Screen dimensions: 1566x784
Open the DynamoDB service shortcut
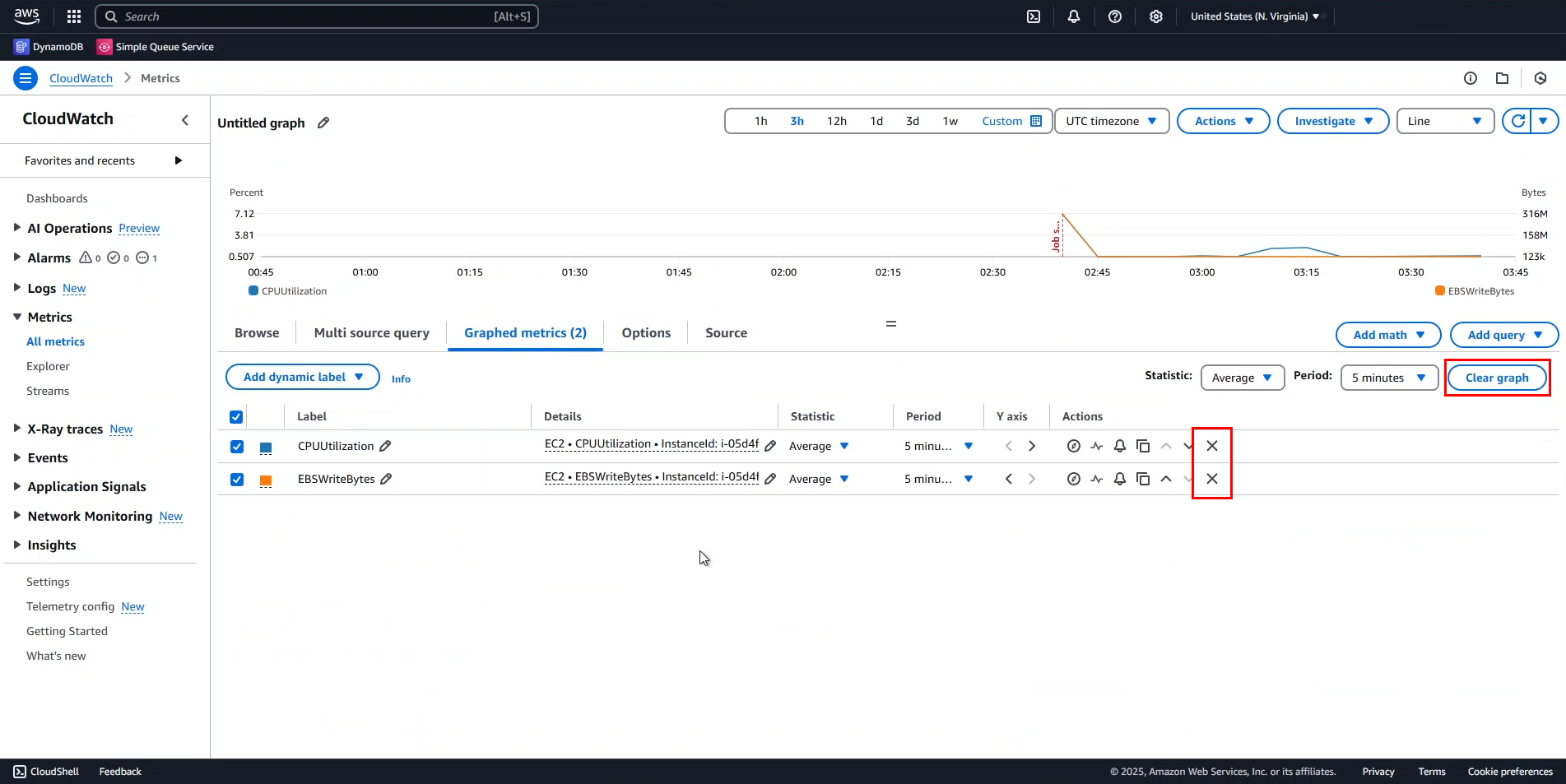coord(49,47)
